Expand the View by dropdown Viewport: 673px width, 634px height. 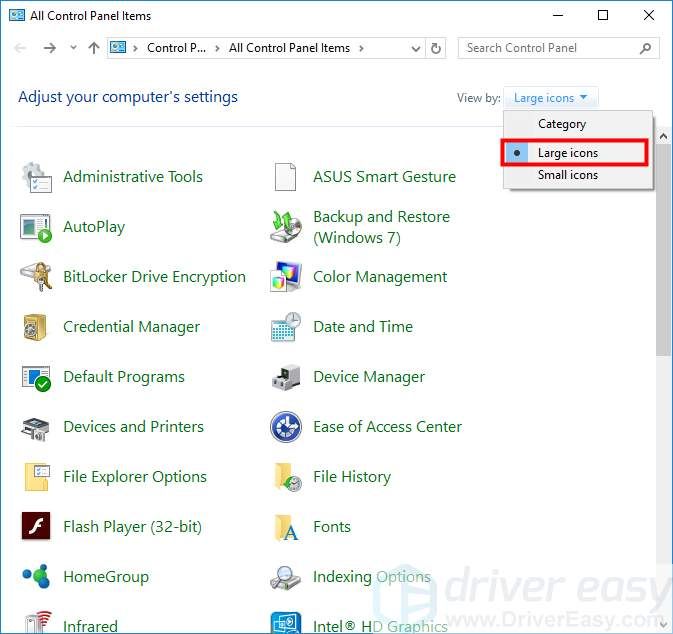pyautogui.click(x=551, y=98)
